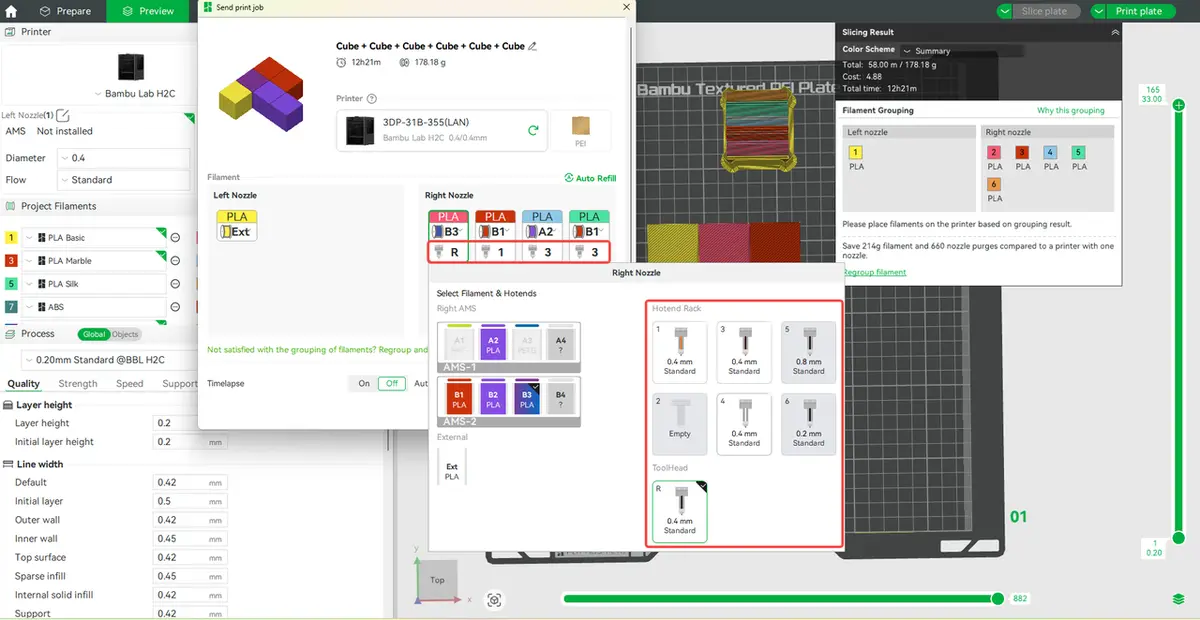This screenshot has height=620, width=1200.
Task: Open hotend selector 1 under first B1
Action: click(497, 252)
